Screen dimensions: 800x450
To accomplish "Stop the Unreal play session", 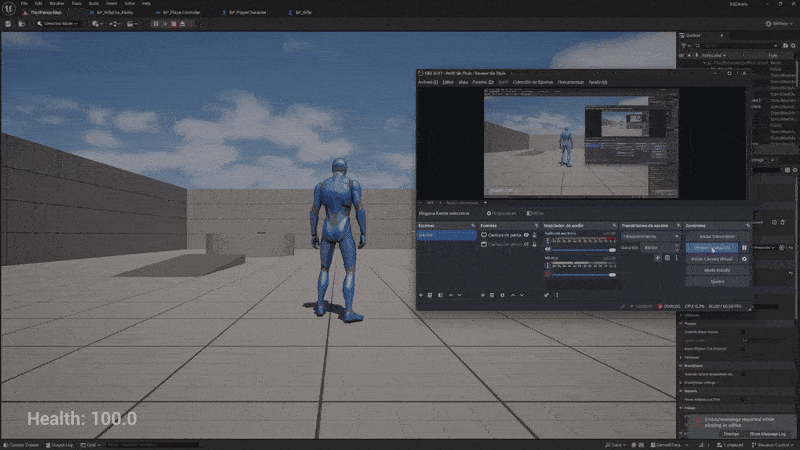I will click(173, 23).
